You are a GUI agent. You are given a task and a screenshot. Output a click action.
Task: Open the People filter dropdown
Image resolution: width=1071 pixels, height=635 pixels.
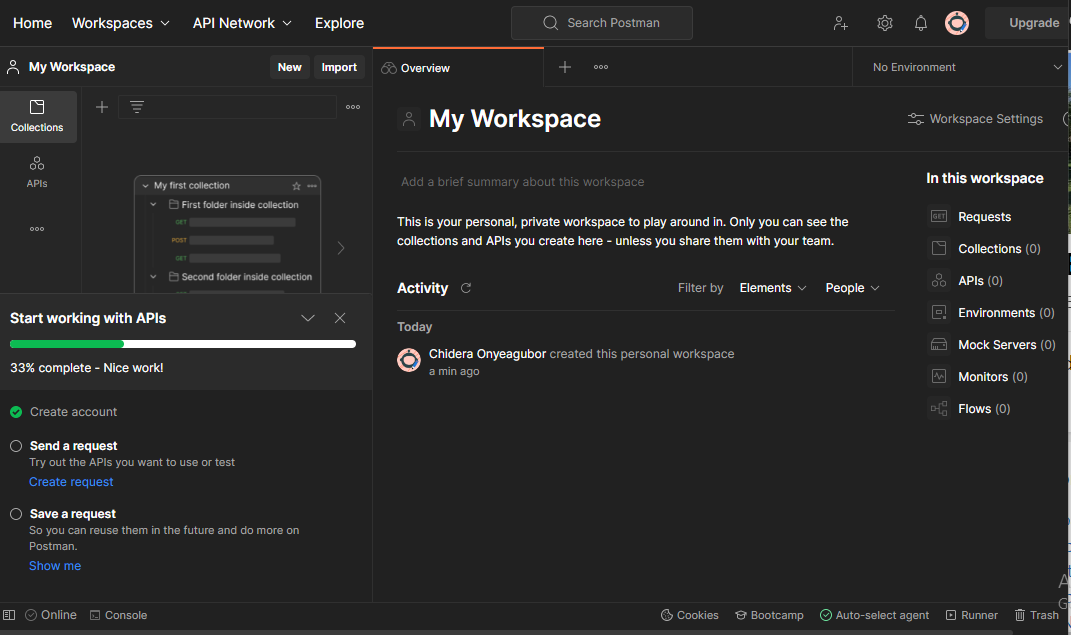click(852, 288)
